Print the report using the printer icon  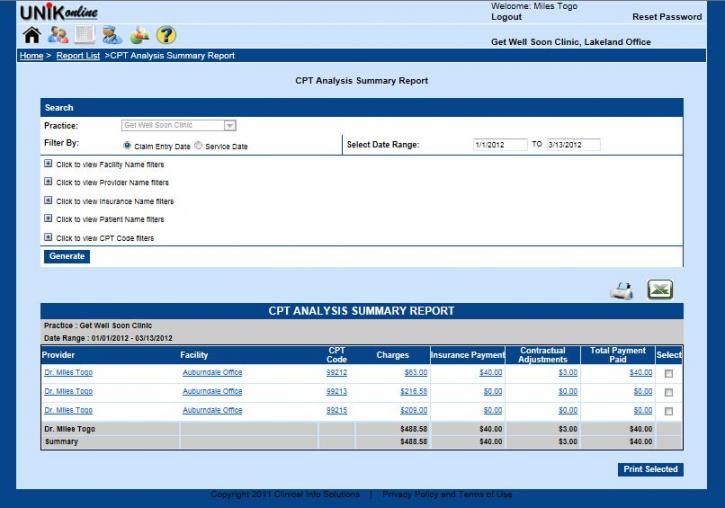[622, 291]
